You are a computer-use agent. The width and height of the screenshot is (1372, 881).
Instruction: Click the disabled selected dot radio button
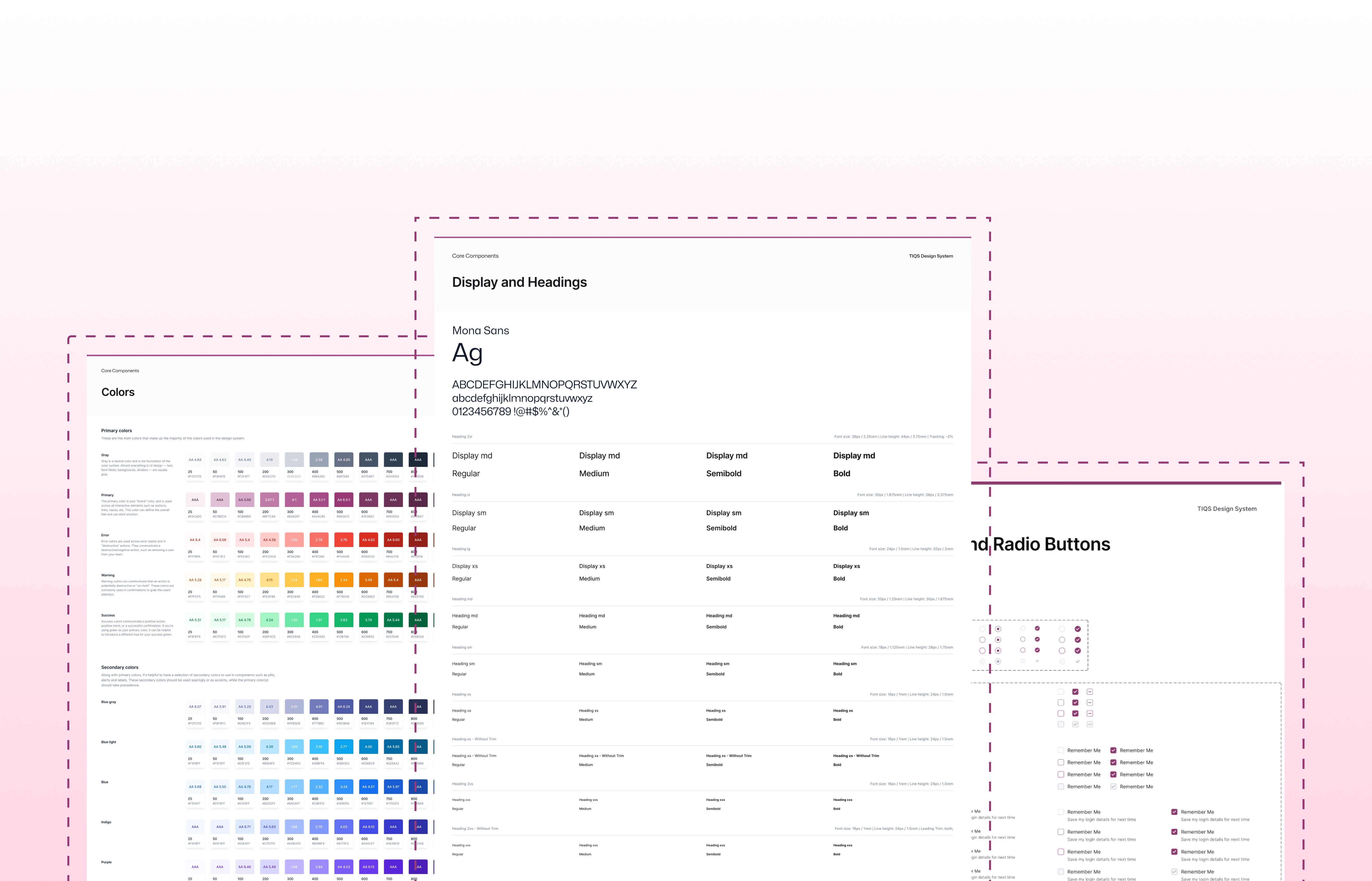(998, 661)
